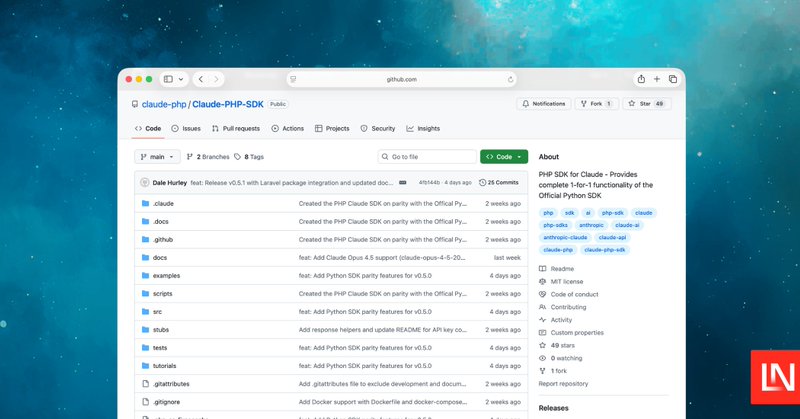Open the Insights tab
800x419 pixels.
tap(423, 129)
